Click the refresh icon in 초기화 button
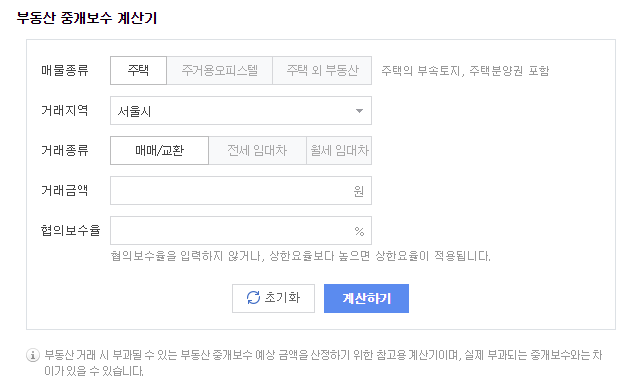The height and width of the screenshot is (382, 640). 253,298
